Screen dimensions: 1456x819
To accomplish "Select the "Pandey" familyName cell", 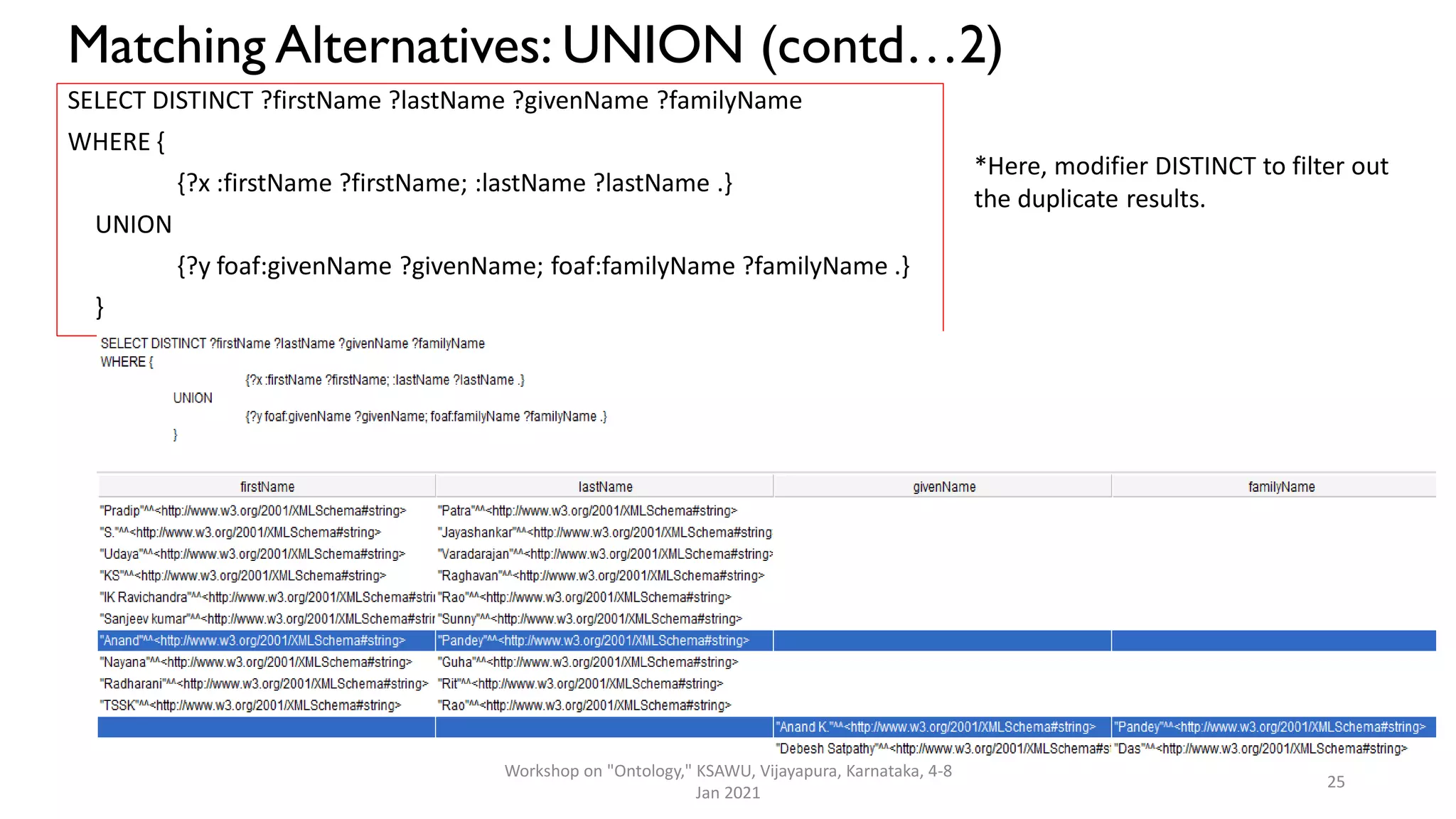I will 1275,727.
